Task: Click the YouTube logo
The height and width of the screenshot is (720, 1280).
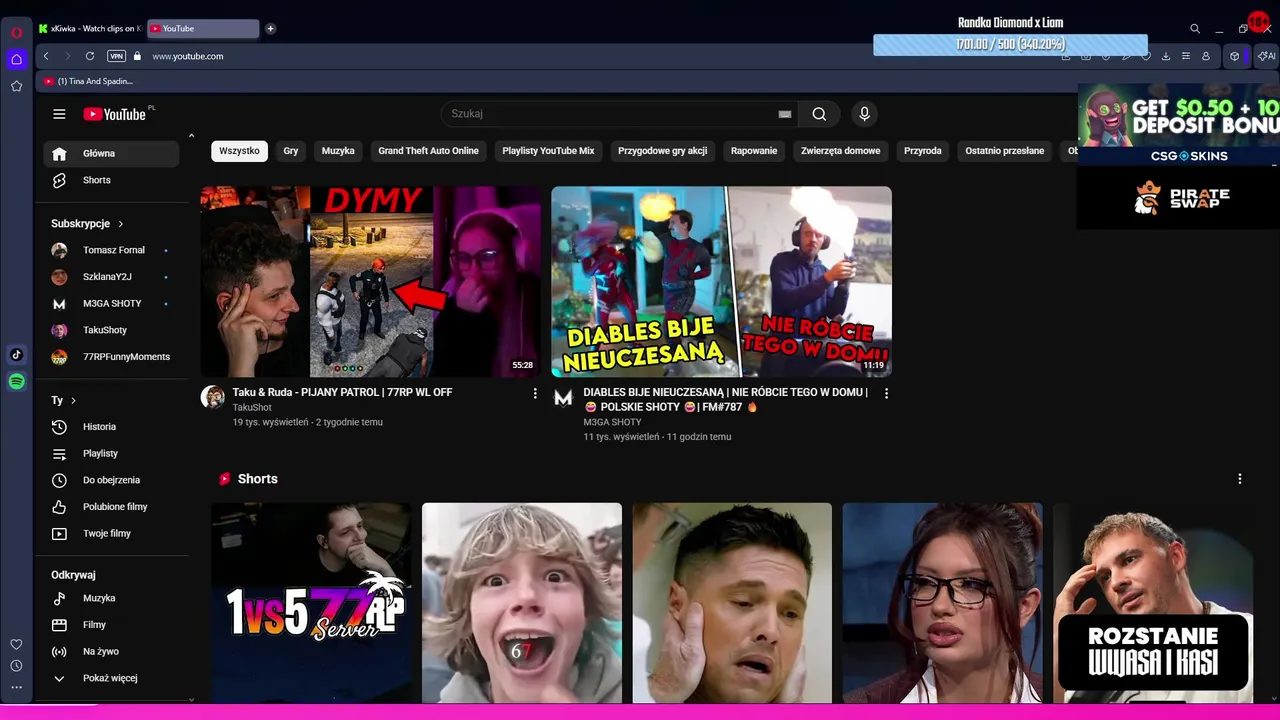Action: 116,114
